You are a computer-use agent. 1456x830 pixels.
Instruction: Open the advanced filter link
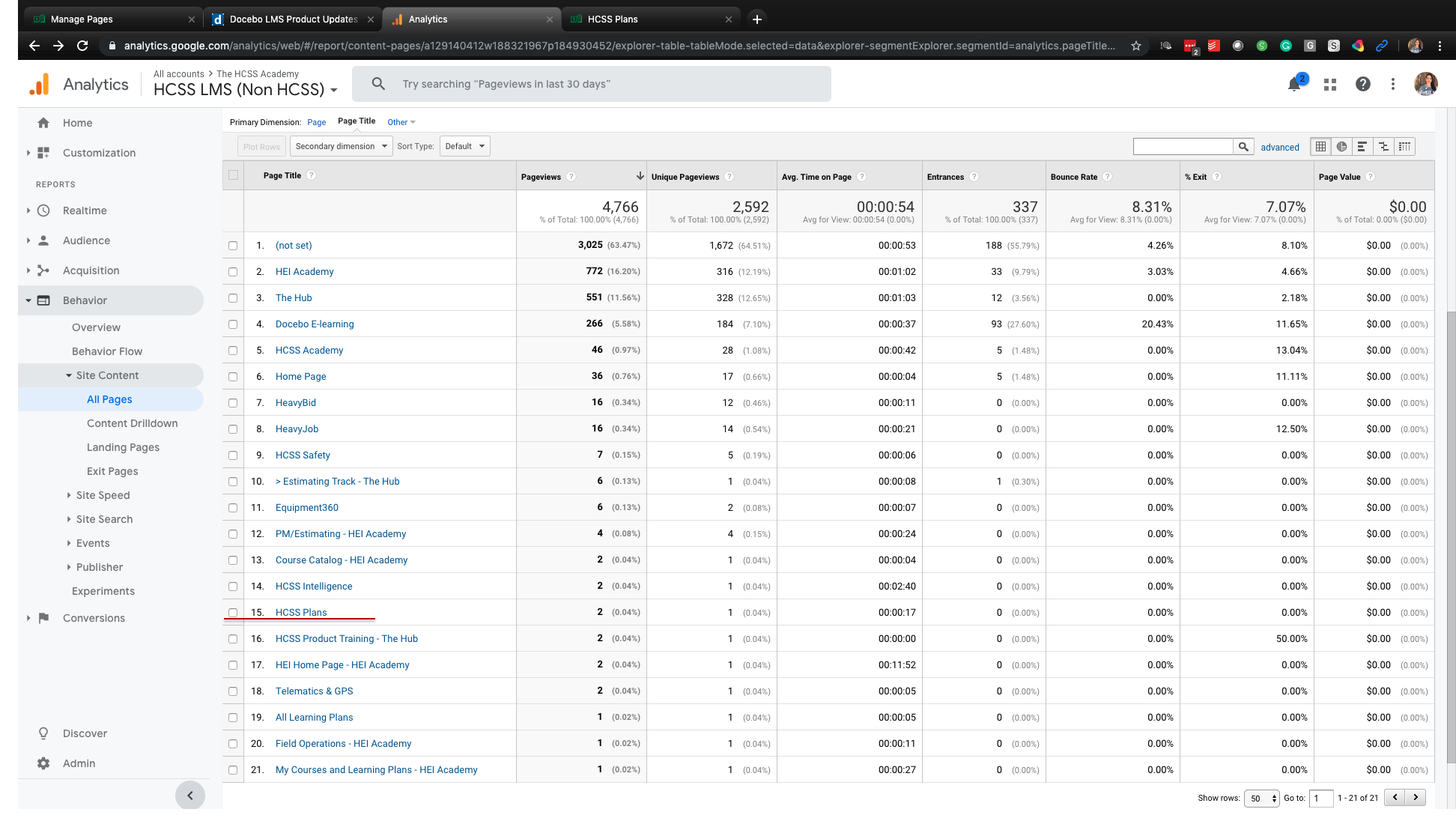[x=1279, y=147]
